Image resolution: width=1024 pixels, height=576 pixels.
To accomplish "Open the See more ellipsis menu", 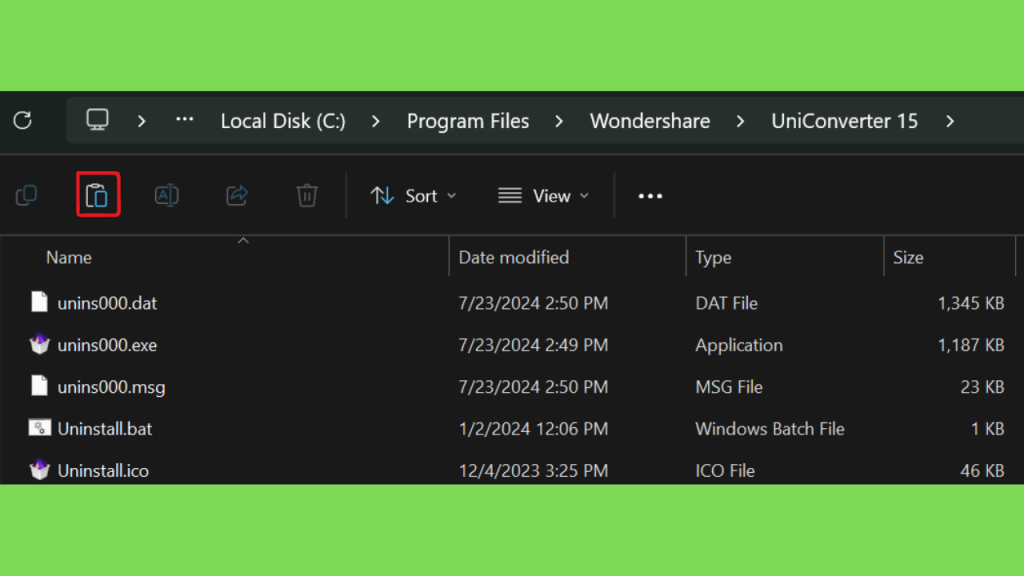I will point(650,196).
